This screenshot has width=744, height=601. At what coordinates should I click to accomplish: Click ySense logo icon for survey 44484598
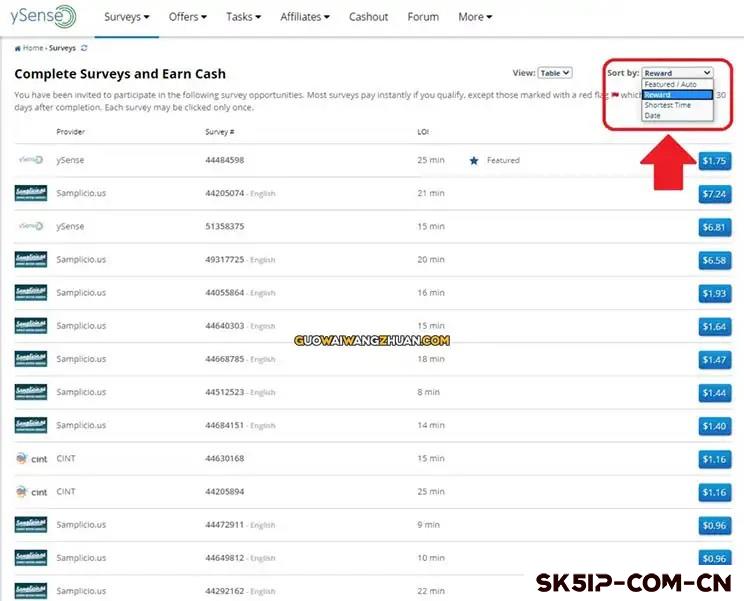coord(31,160)
